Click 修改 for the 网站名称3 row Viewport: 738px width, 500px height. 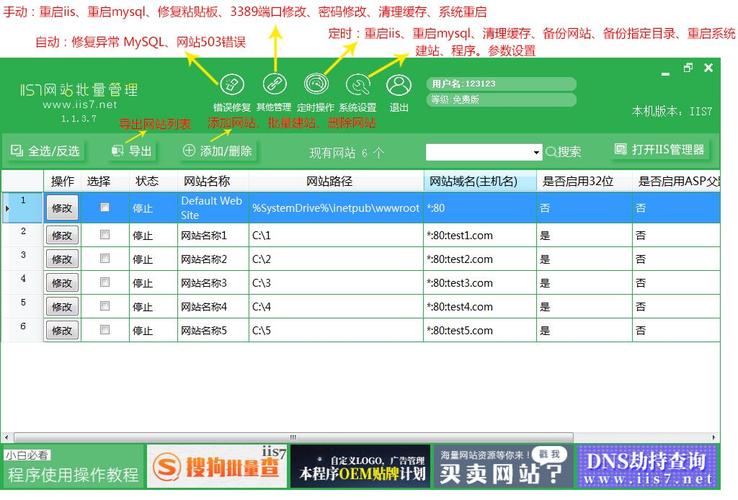click(62, 283)
